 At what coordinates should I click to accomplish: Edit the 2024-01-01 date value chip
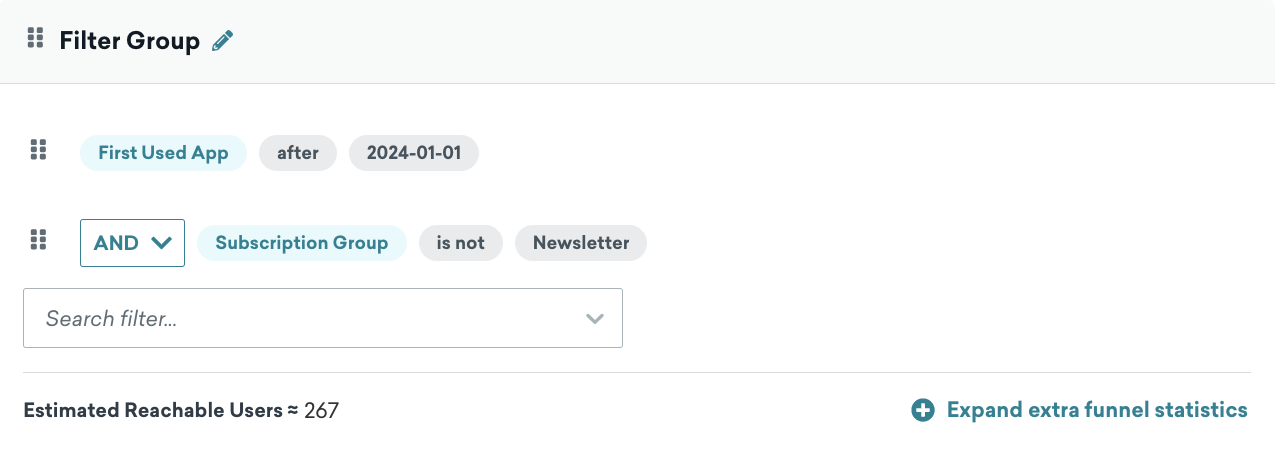(414, 153)
